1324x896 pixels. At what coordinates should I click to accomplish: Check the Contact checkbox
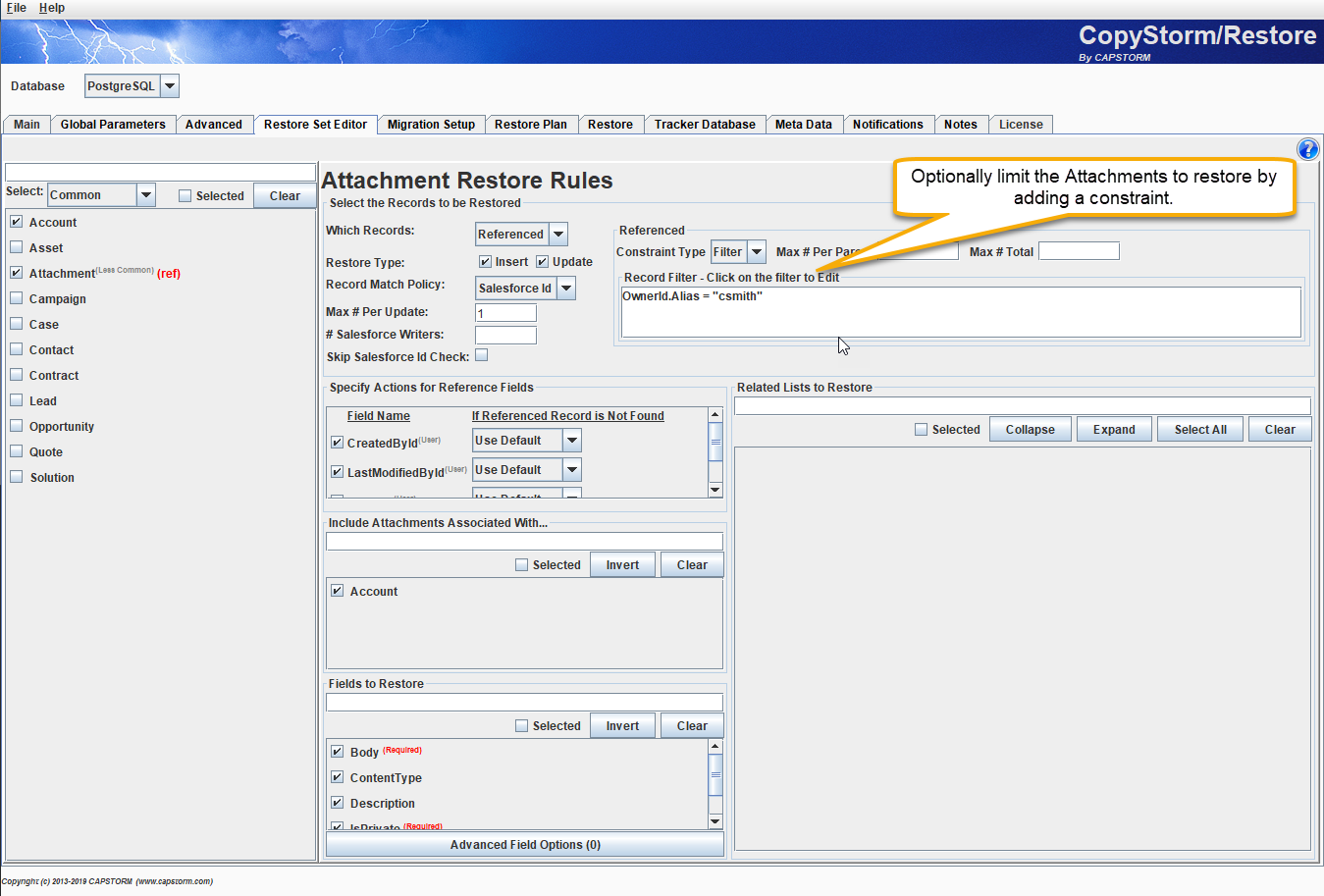[x=16, y=349]
